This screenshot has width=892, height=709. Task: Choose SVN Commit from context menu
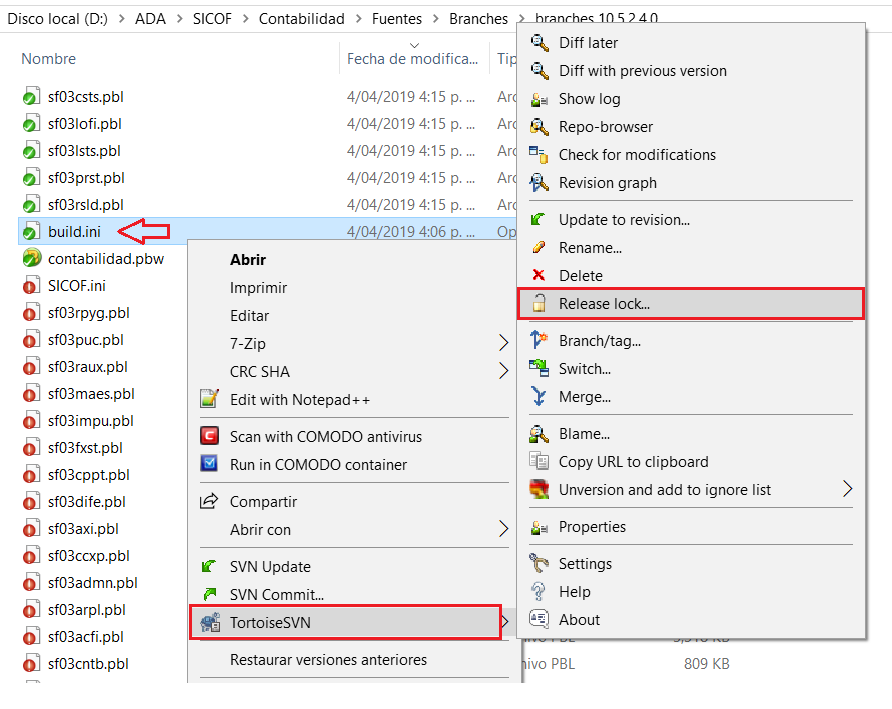click(x=276, y=595)
